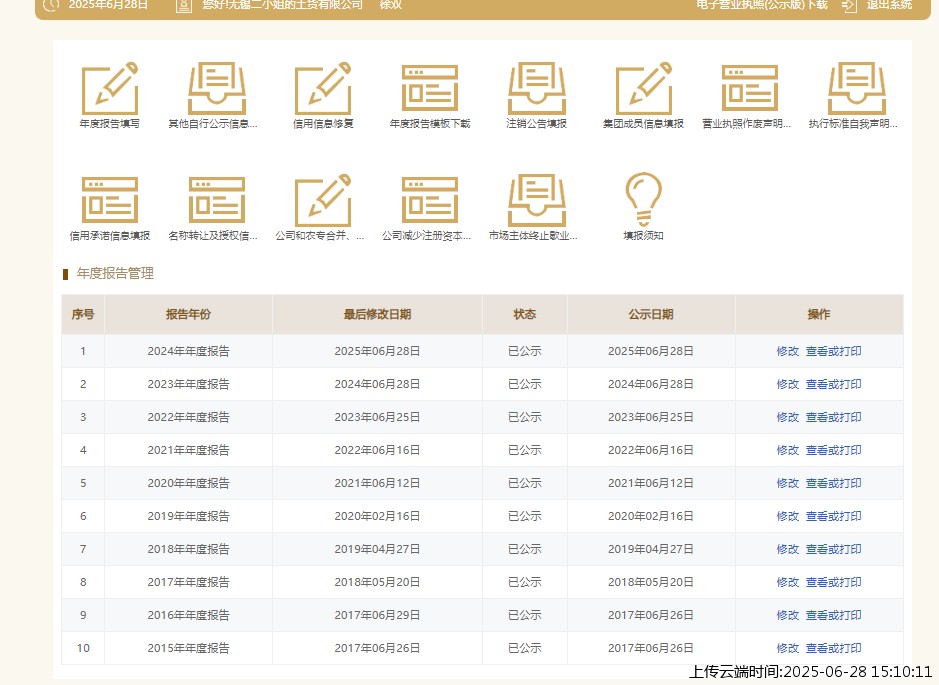Select 2022年年度报告 cell
Viewport: 939px width, 685px height.
point(189,417)
